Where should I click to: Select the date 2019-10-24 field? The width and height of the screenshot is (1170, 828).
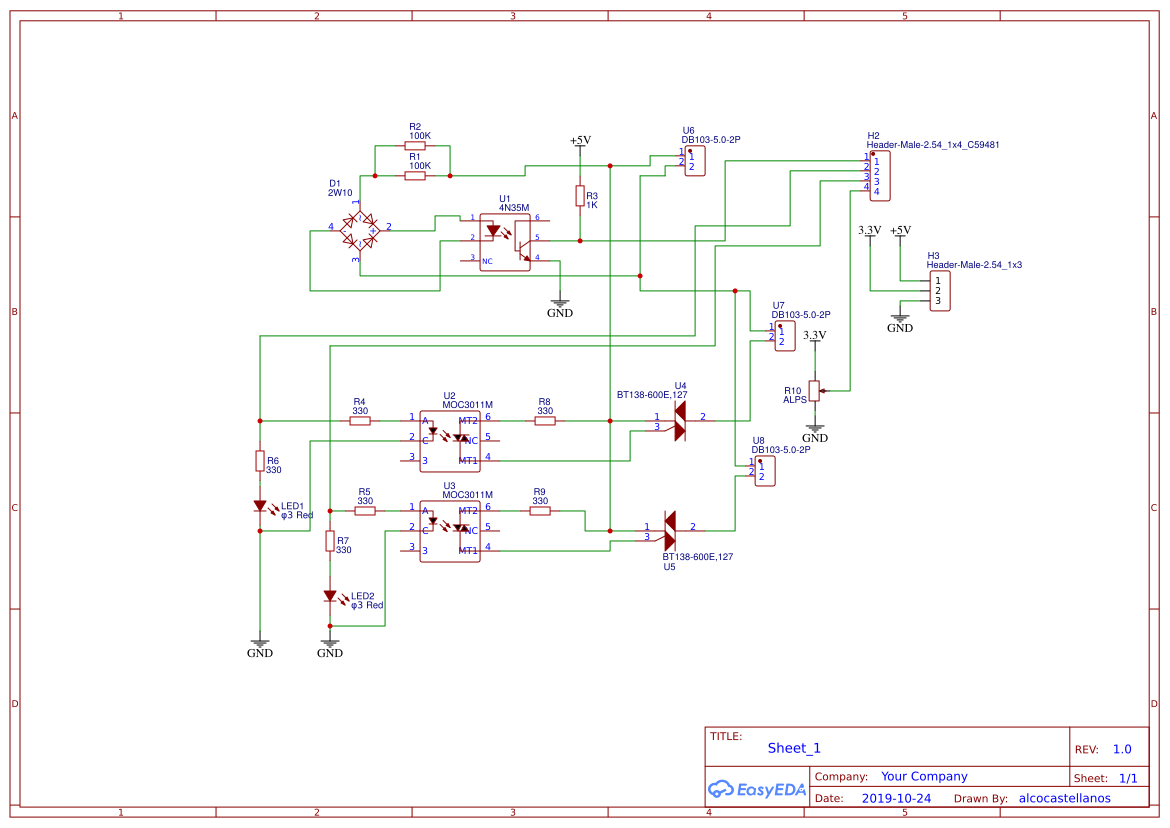896,799
